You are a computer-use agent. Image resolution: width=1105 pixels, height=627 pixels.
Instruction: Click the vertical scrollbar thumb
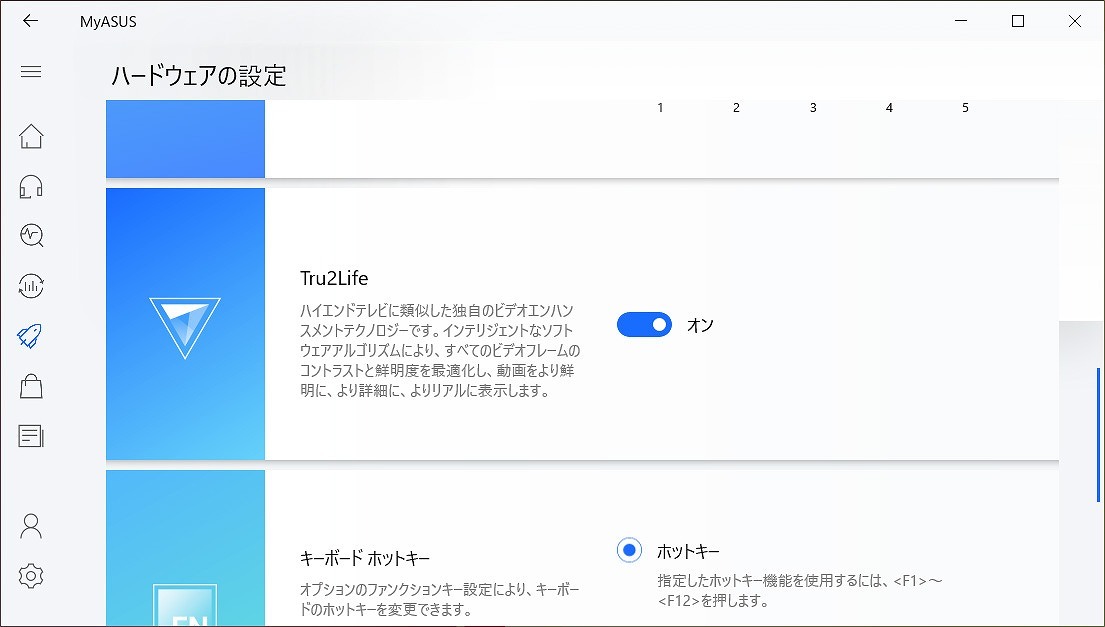click(1099, 435)
